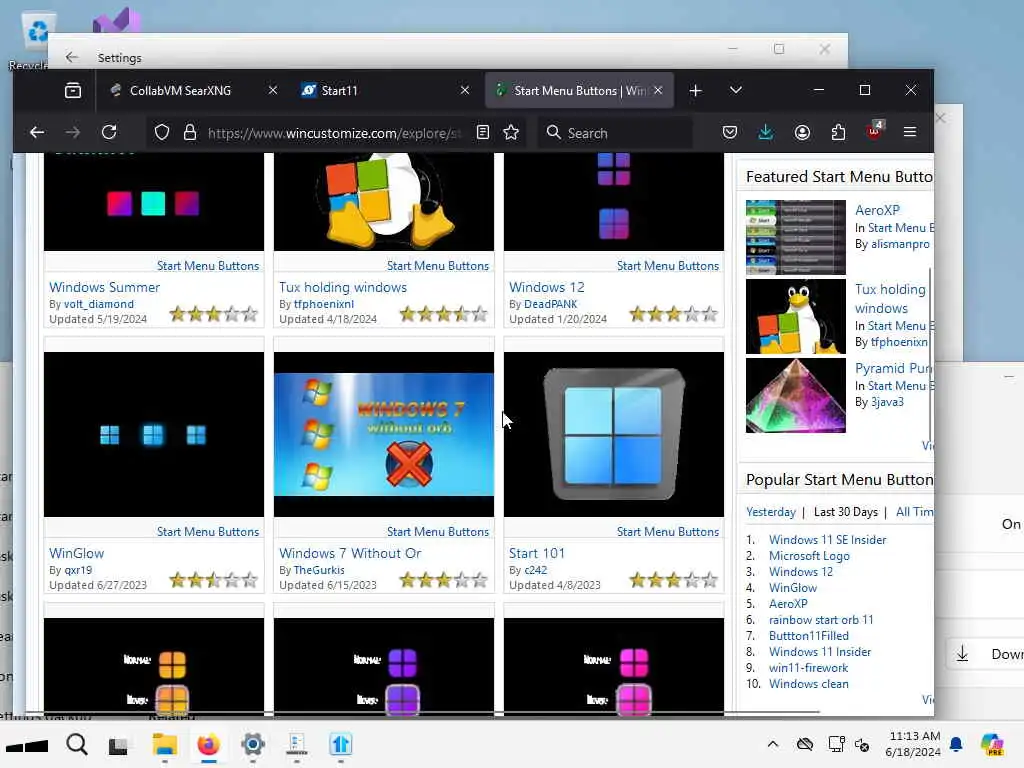This screenshot has width=1024, height=768.
Task: Select the All Time popular filter
Action: pyautogui.click(x=914, y=512)
